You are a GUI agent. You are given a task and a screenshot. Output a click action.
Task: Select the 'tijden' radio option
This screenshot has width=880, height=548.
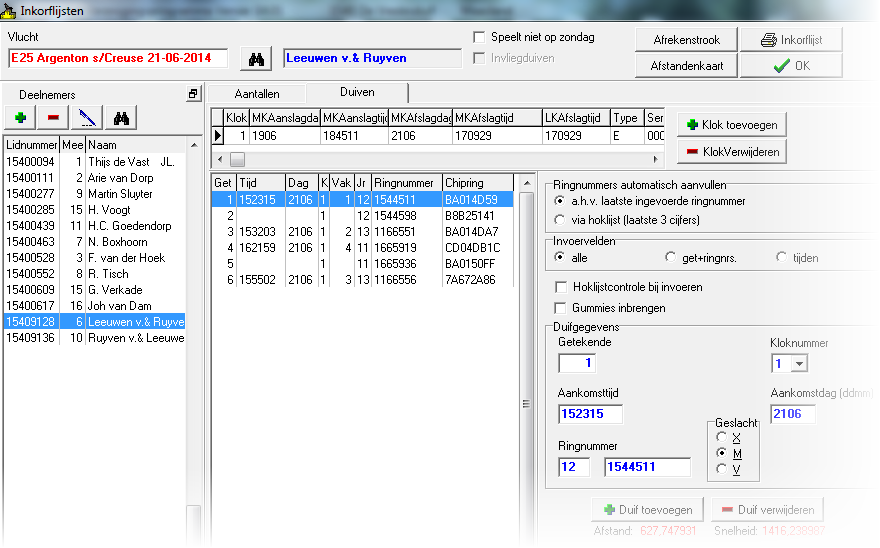pos(781,257)
